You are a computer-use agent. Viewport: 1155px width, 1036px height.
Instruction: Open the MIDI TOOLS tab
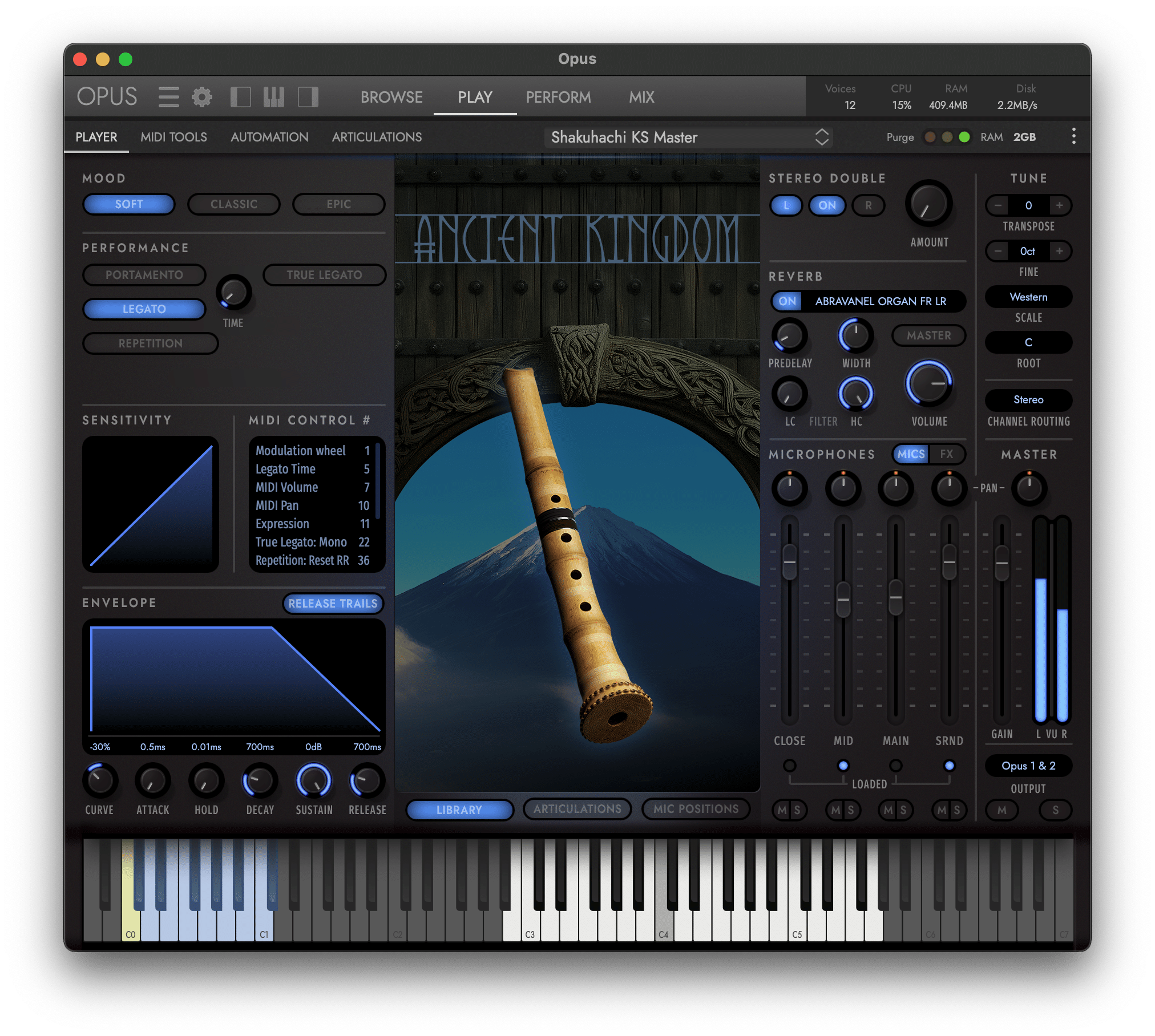(173, 137)
